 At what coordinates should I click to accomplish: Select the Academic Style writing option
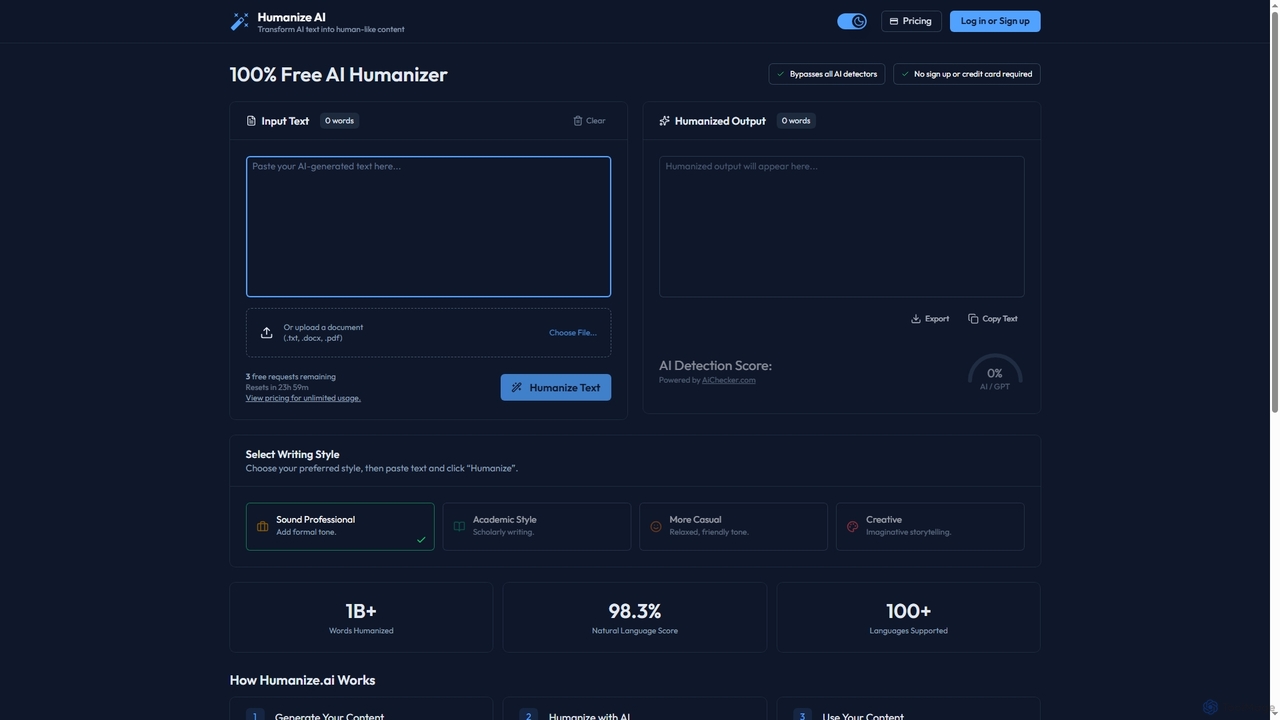[537, 526]
